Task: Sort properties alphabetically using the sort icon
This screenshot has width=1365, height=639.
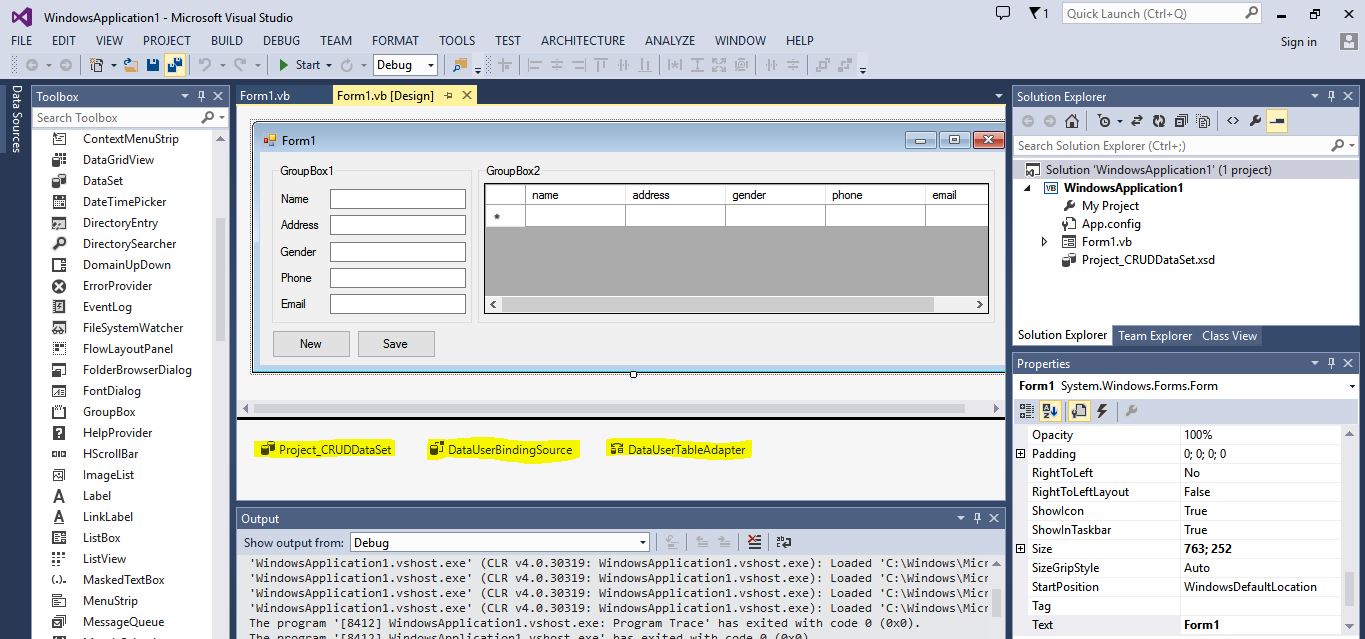Action: click(x=1050, y=411)
